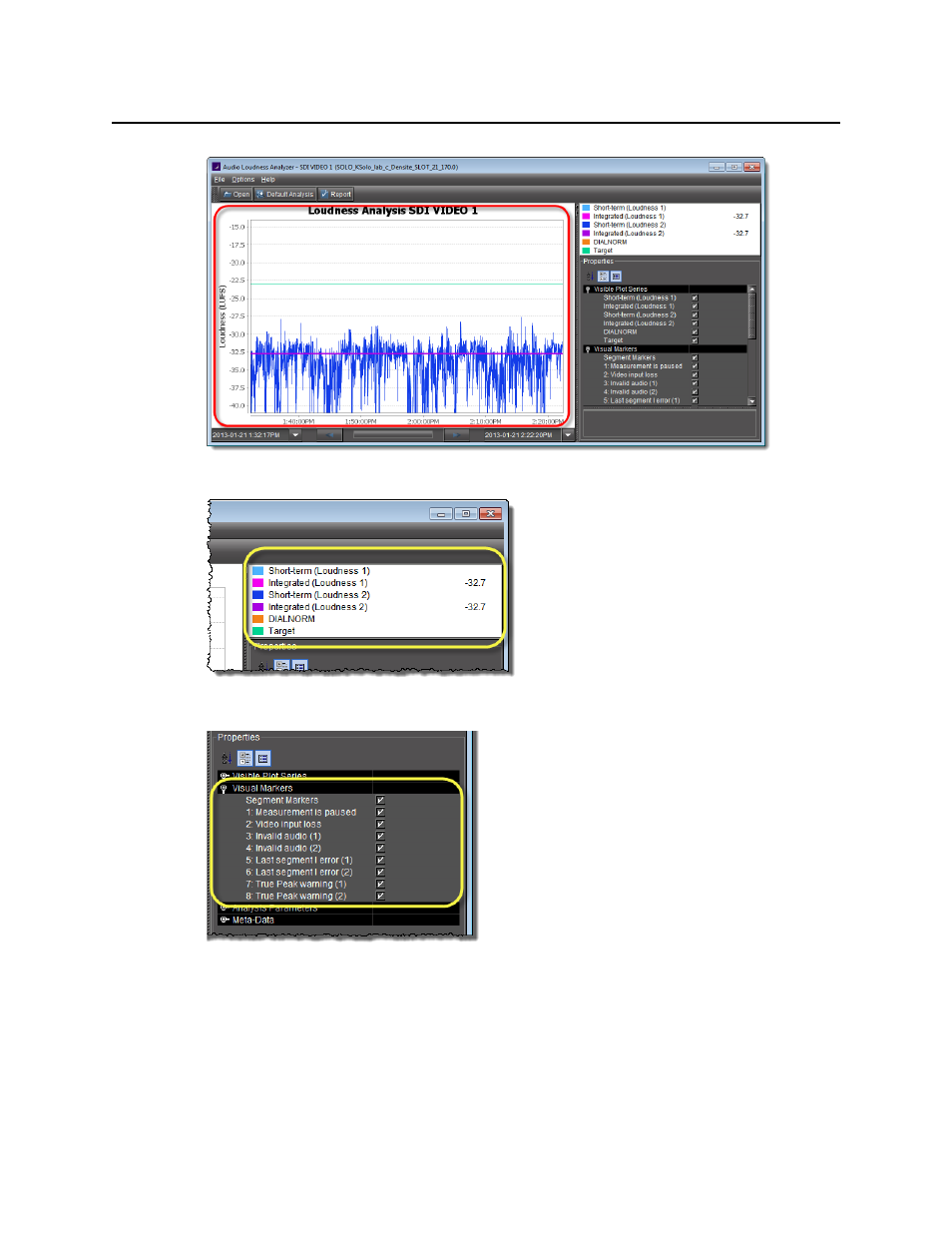Viewport: 952px width, 1233px height.
Task: Click Short-term (Loudness 1) swatch in main window legend
Action: point(586,208)
